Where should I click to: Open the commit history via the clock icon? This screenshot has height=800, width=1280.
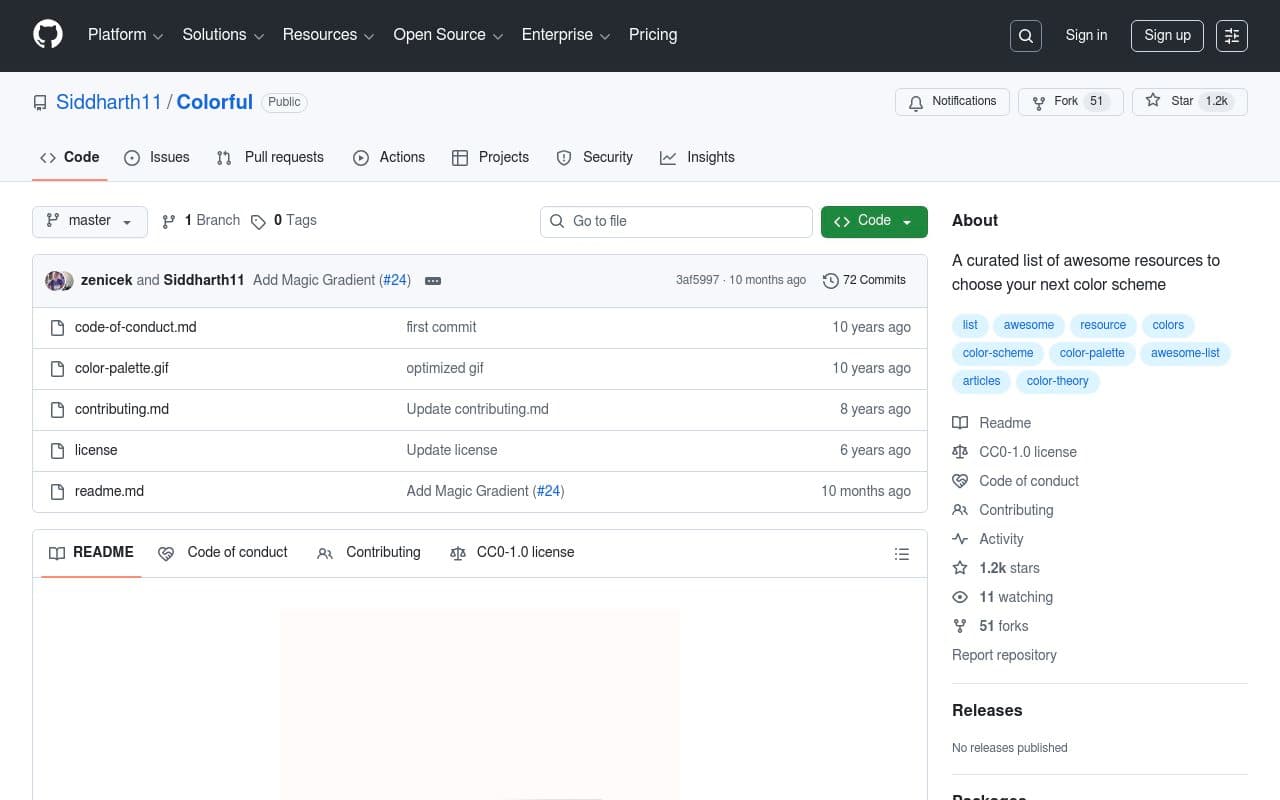(x=831, y=280)
